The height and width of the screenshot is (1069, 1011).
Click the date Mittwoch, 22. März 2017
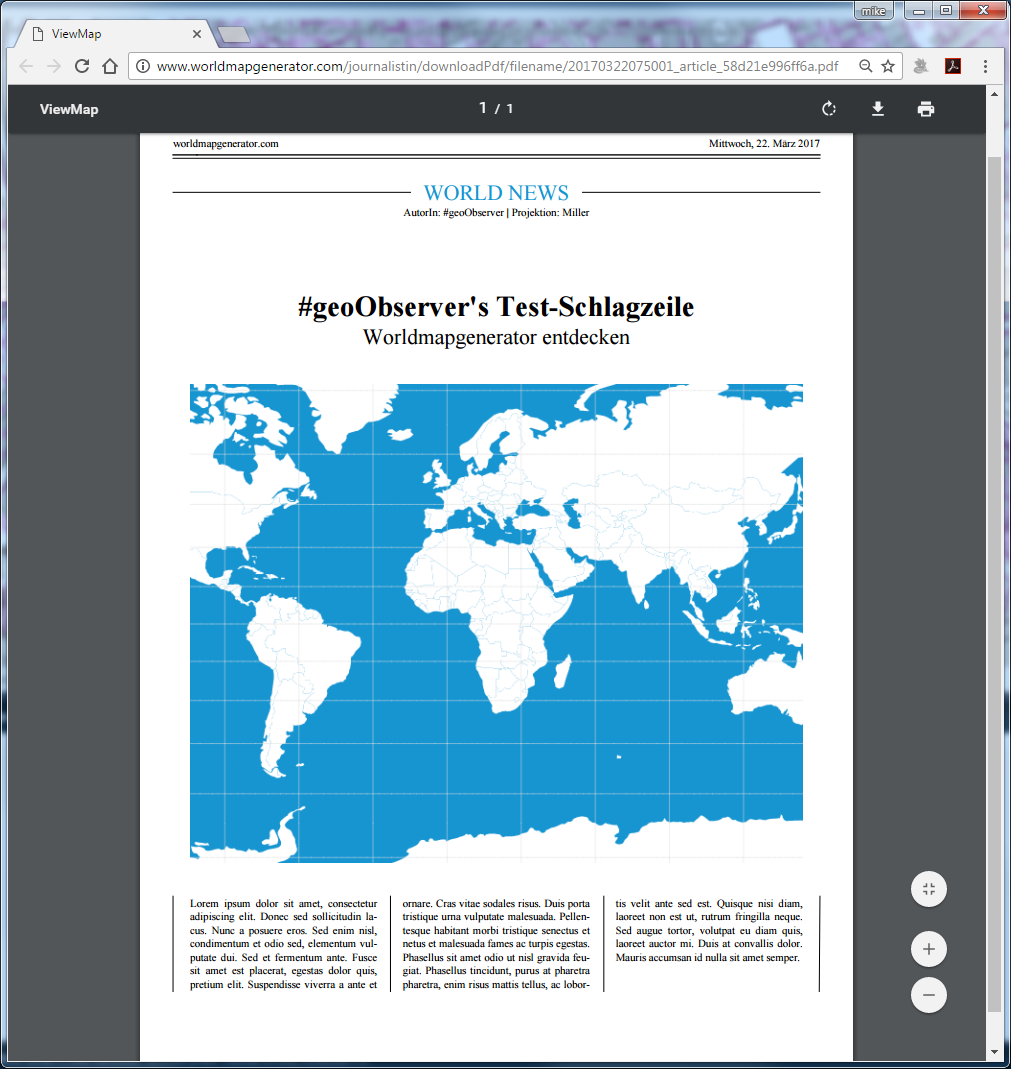[764, 144]
